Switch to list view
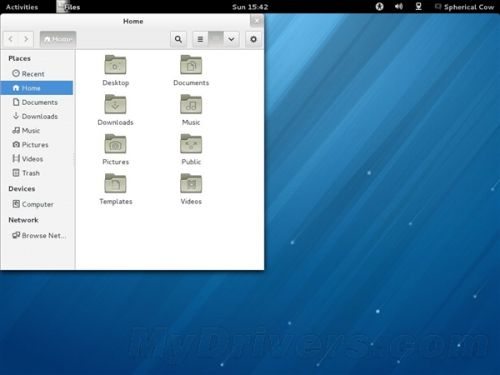The width and height of the screenshot is (500, 375). point(200,39)
